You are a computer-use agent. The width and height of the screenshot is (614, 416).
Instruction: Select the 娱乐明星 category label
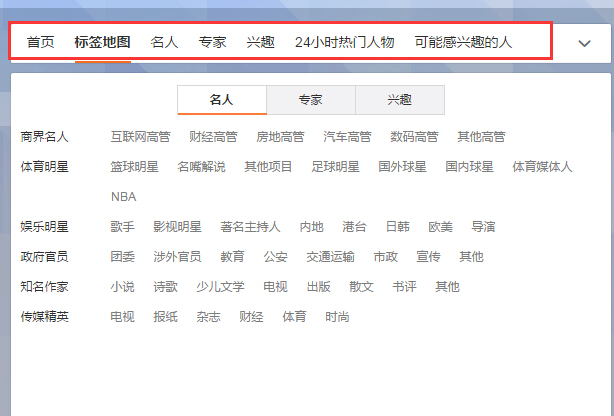(44, 227)
